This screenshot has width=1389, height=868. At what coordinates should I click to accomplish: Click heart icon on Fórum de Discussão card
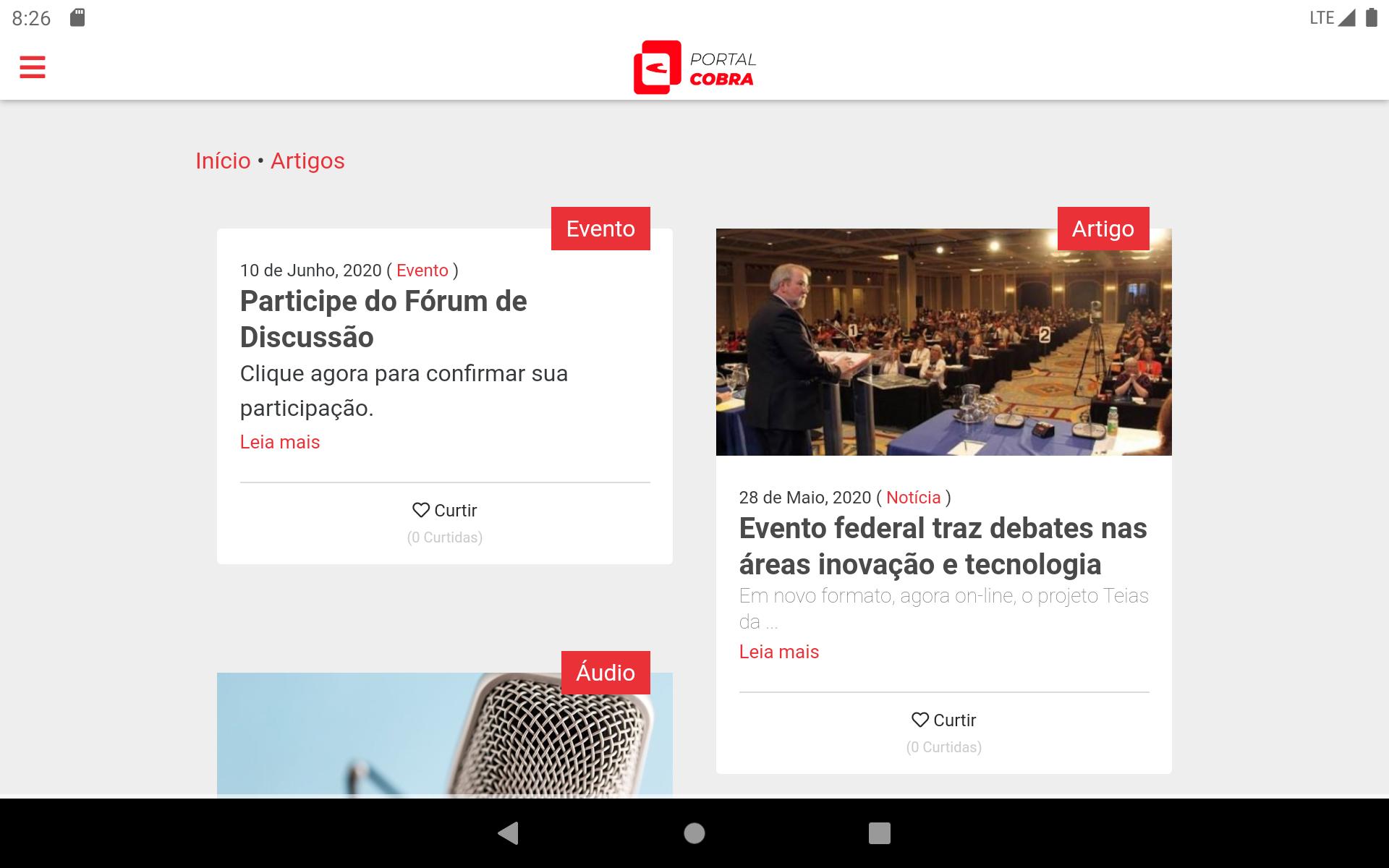(x=421, y=510)
